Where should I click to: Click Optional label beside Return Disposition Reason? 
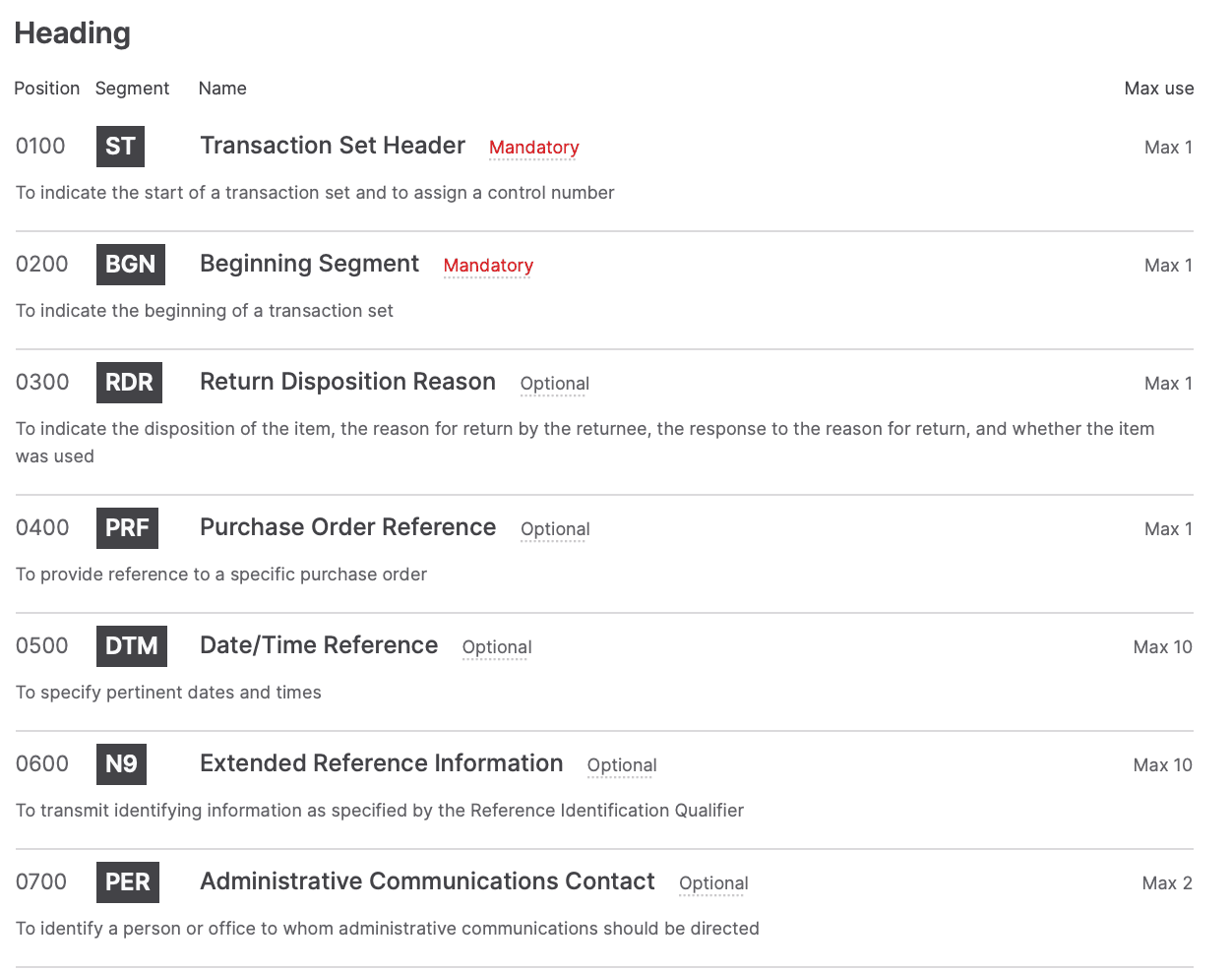click(x=554, y=384)
